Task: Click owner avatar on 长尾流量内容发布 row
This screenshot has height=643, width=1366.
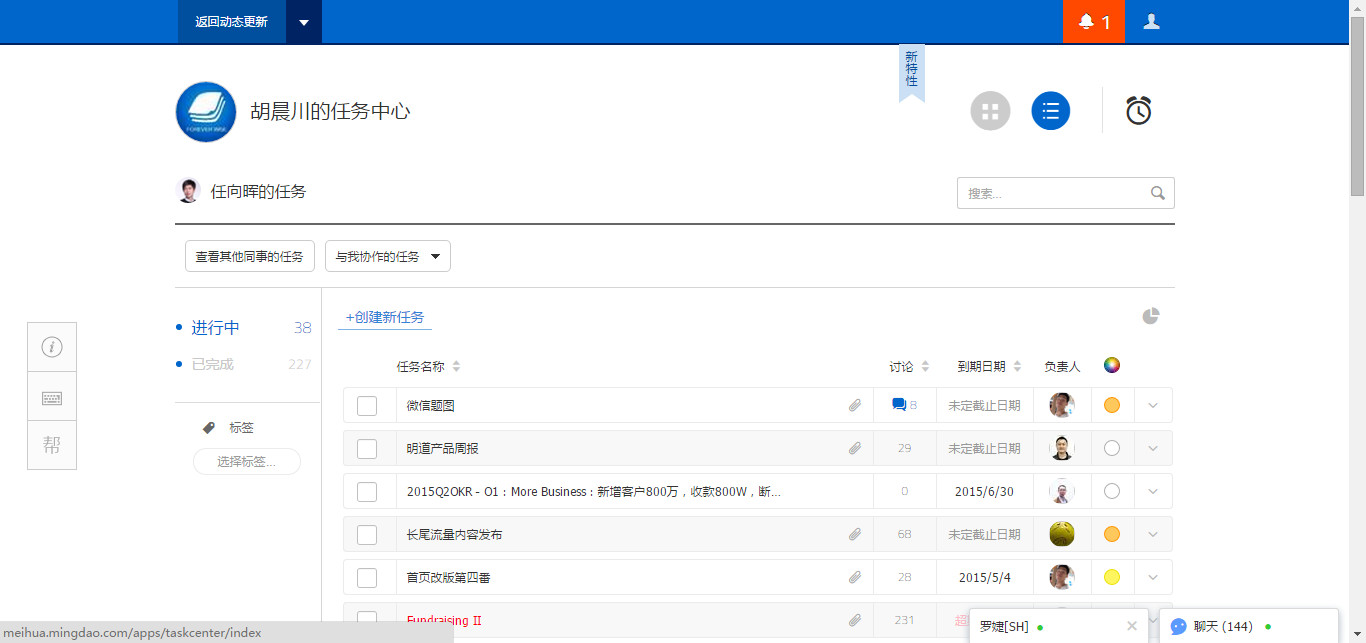Action: click(1062, 534)
